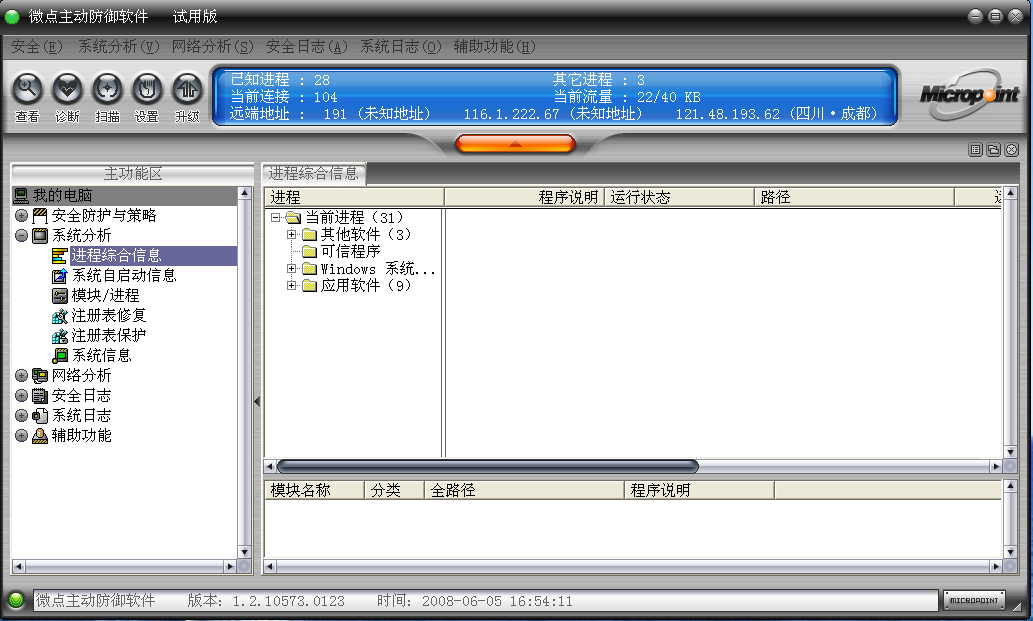Open the 系统日志(O) menu
Screen dimensions: 1033x621
[401, 47]
